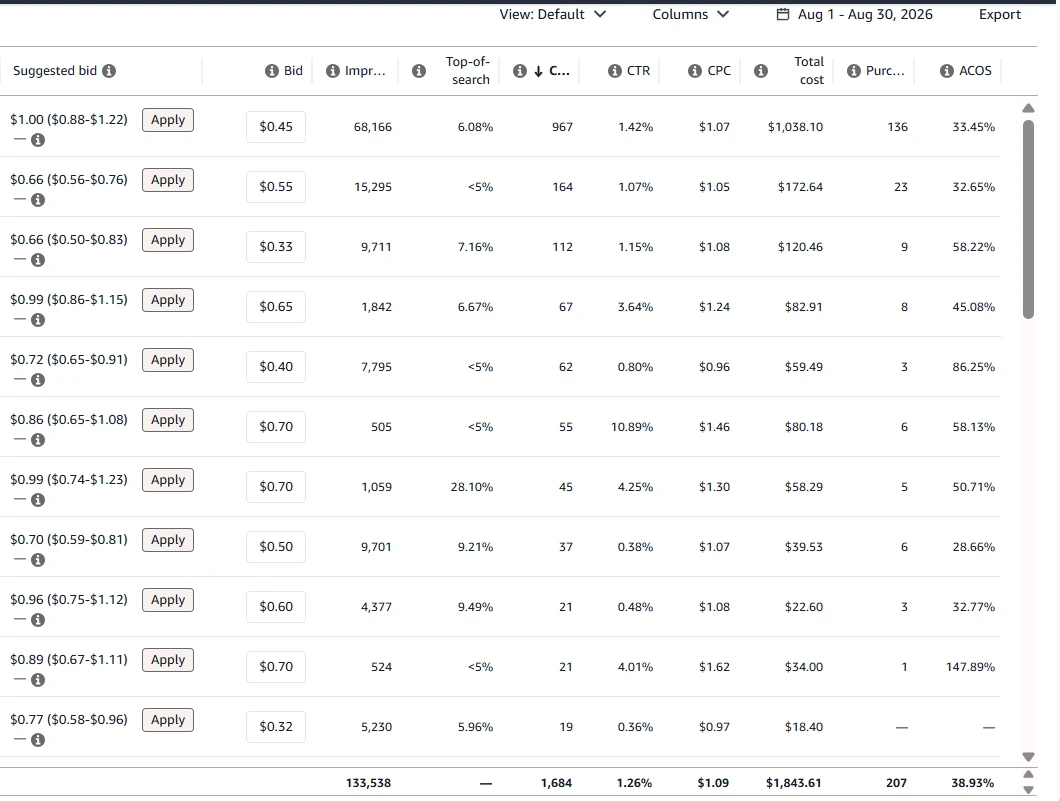Screen dimensions: 1060x801
Task: Sort by the CTR column header
Action: [x=638, y=71]
